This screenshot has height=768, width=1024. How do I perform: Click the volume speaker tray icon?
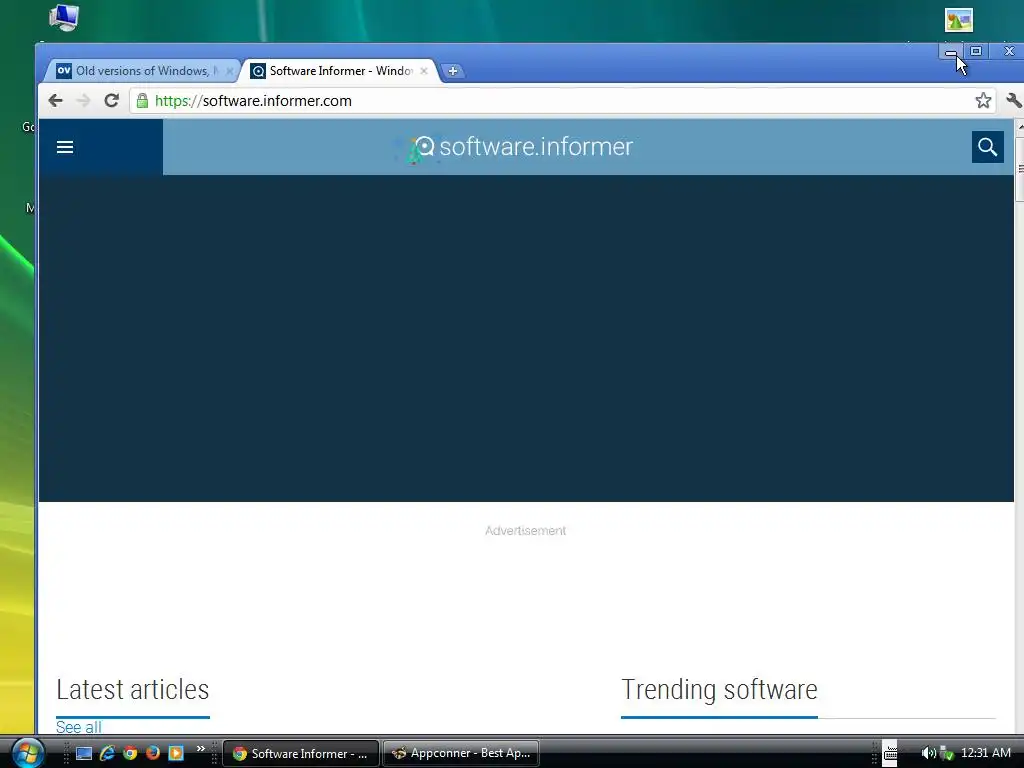[x=928, y=753]
